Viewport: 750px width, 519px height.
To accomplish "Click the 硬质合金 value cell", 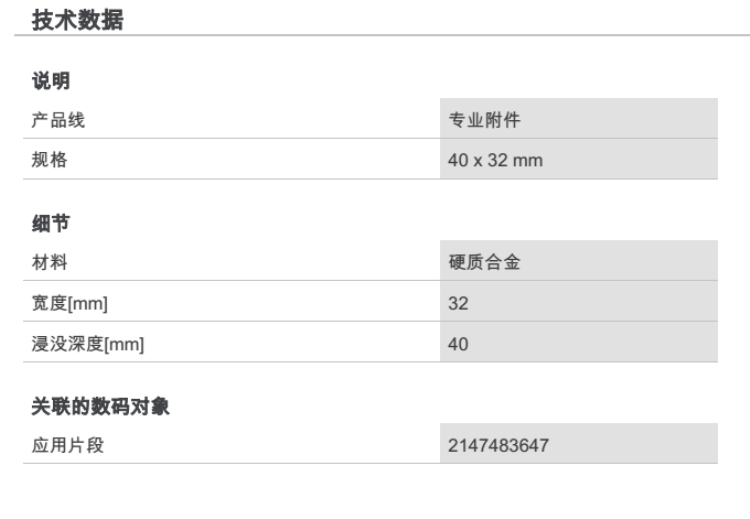I will (484, 263).
